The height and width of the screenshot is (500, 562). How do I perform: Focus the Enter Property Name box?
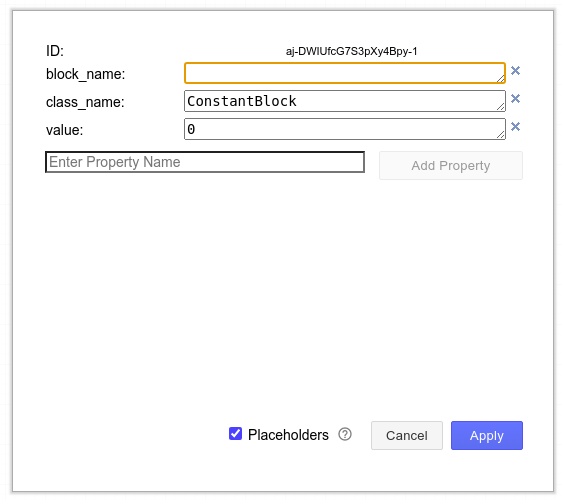coord(205,162)
